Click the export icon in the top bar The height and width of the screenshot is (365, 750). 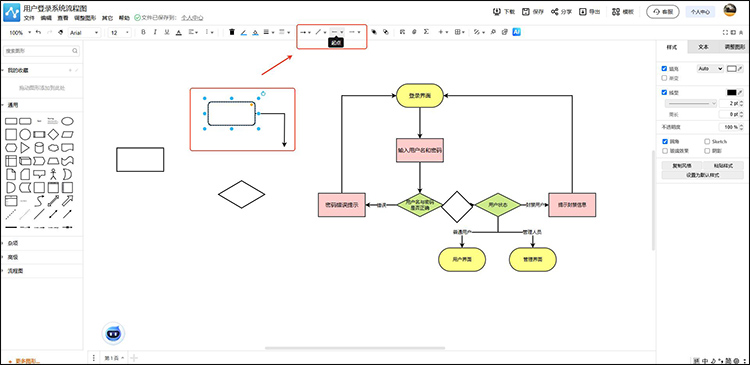583,11
